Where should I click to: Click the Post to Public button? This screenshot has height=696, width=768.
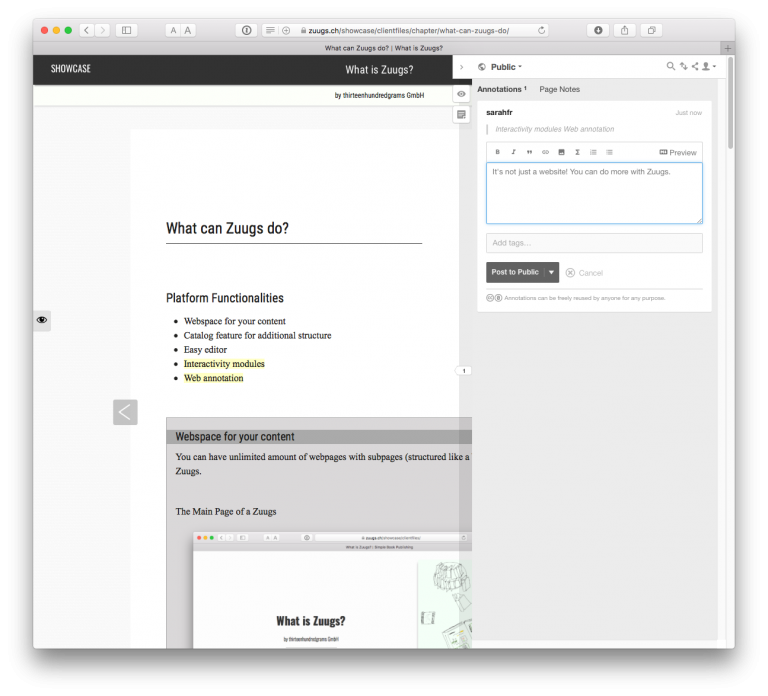pyautogui.click(x=515, y=272)
